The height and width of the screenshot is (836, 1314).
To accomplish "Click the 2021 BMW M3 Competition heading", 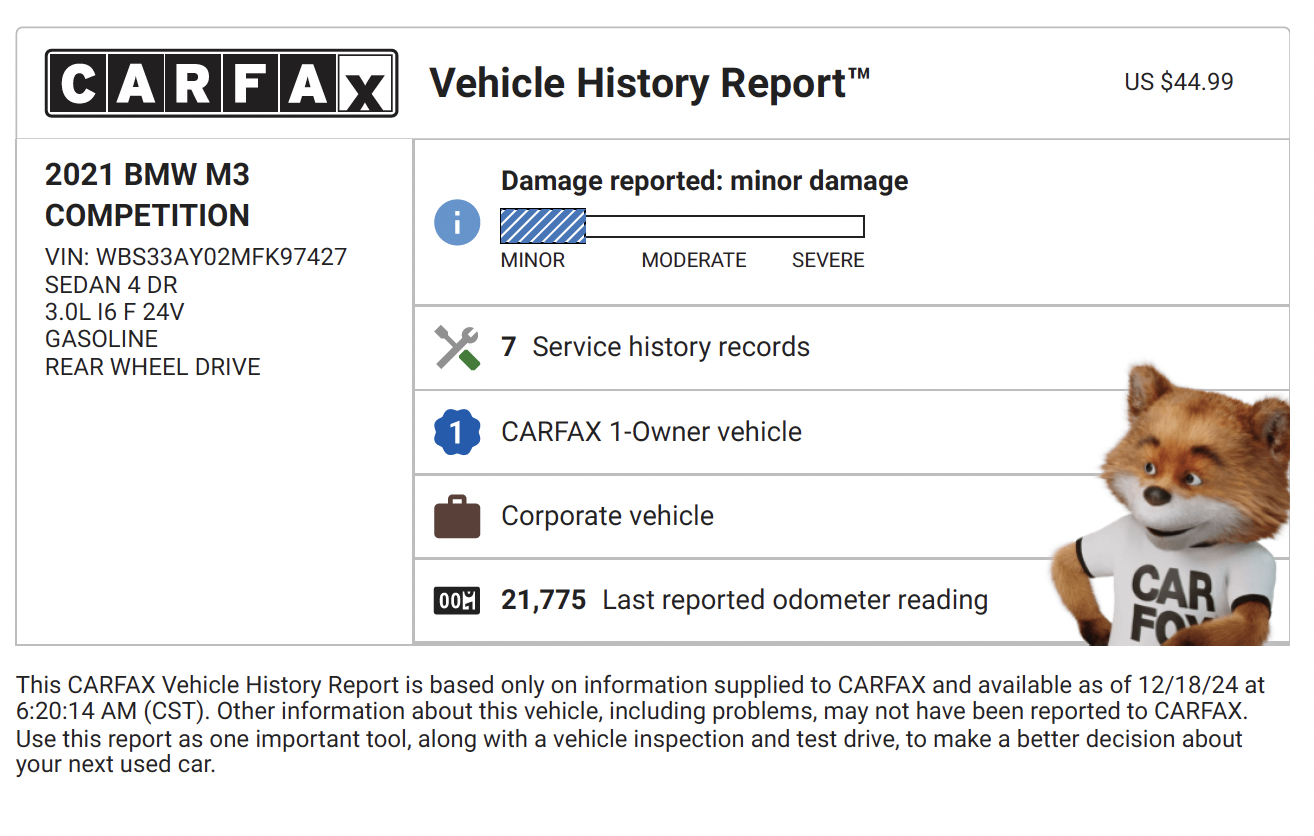I will [147, 195].
